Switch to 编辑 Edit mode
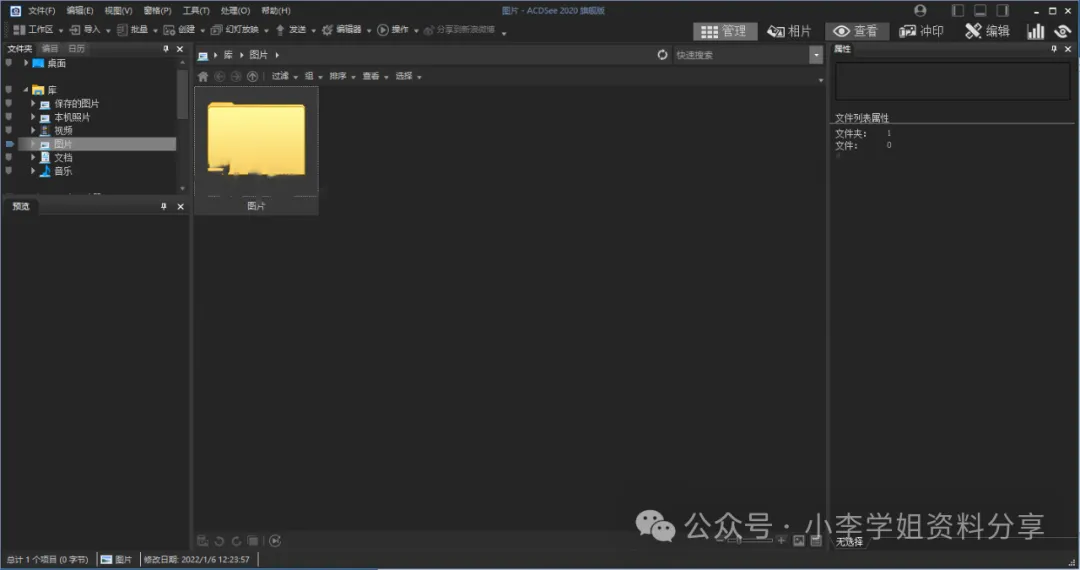Image resolution: width=1080 pixels, height=570 pixels. click(988, 31)
